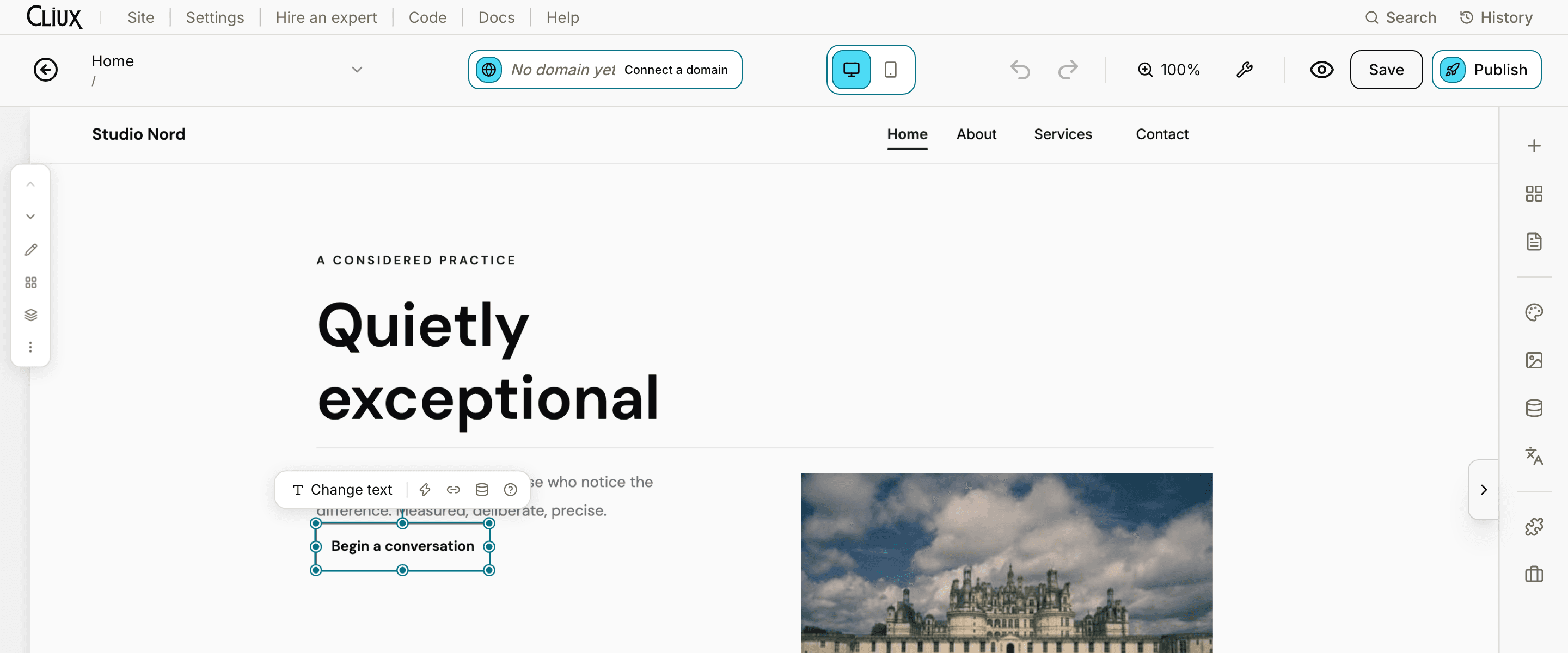The width and height of the screenshot is (1568, 653).
Task: Open the page selector dropdown chevron
Action: point(357,69)
